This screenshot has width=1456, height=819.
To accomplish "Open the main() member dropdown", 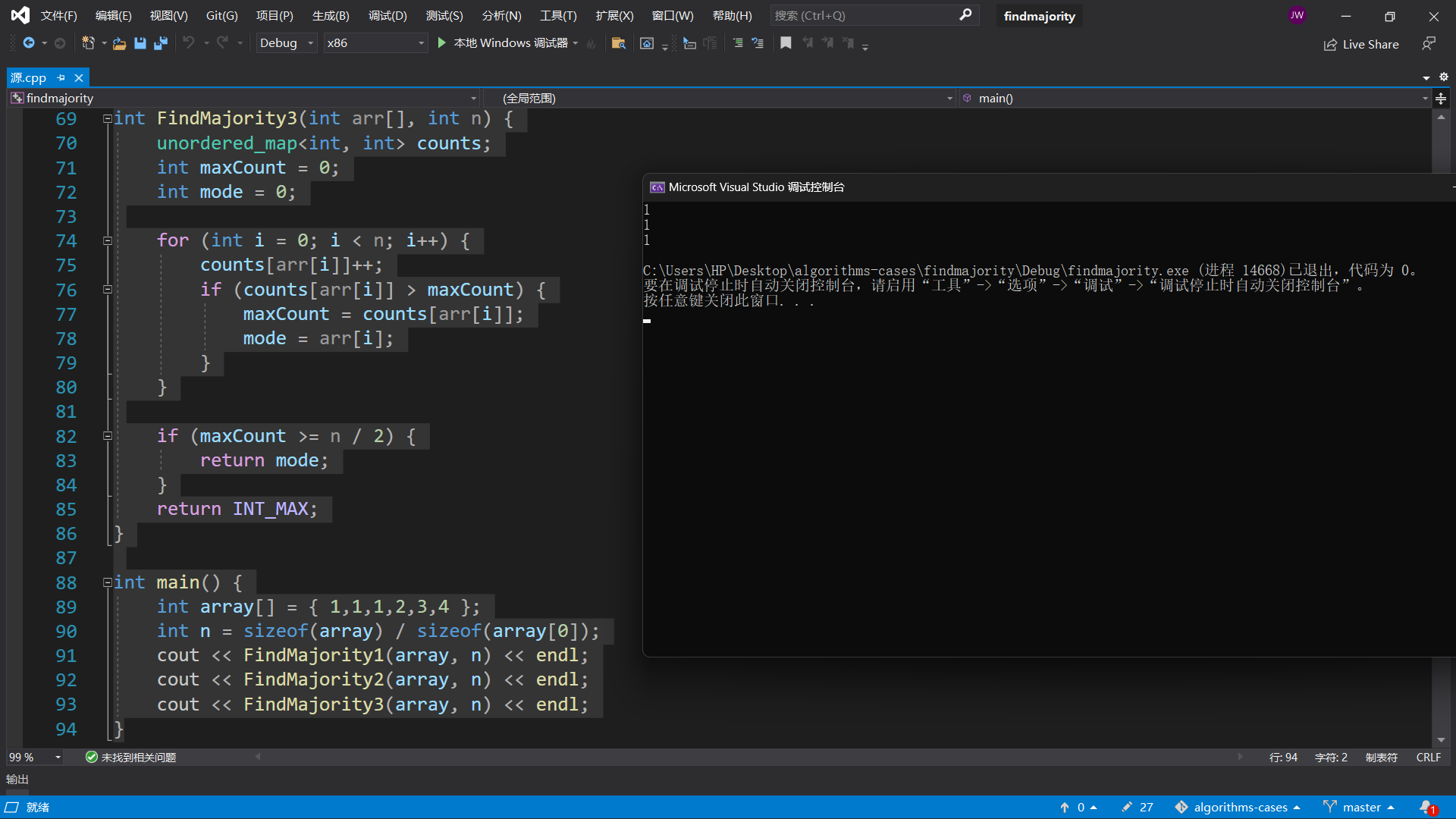I will pyautogui.click(x=1195, y=99).
